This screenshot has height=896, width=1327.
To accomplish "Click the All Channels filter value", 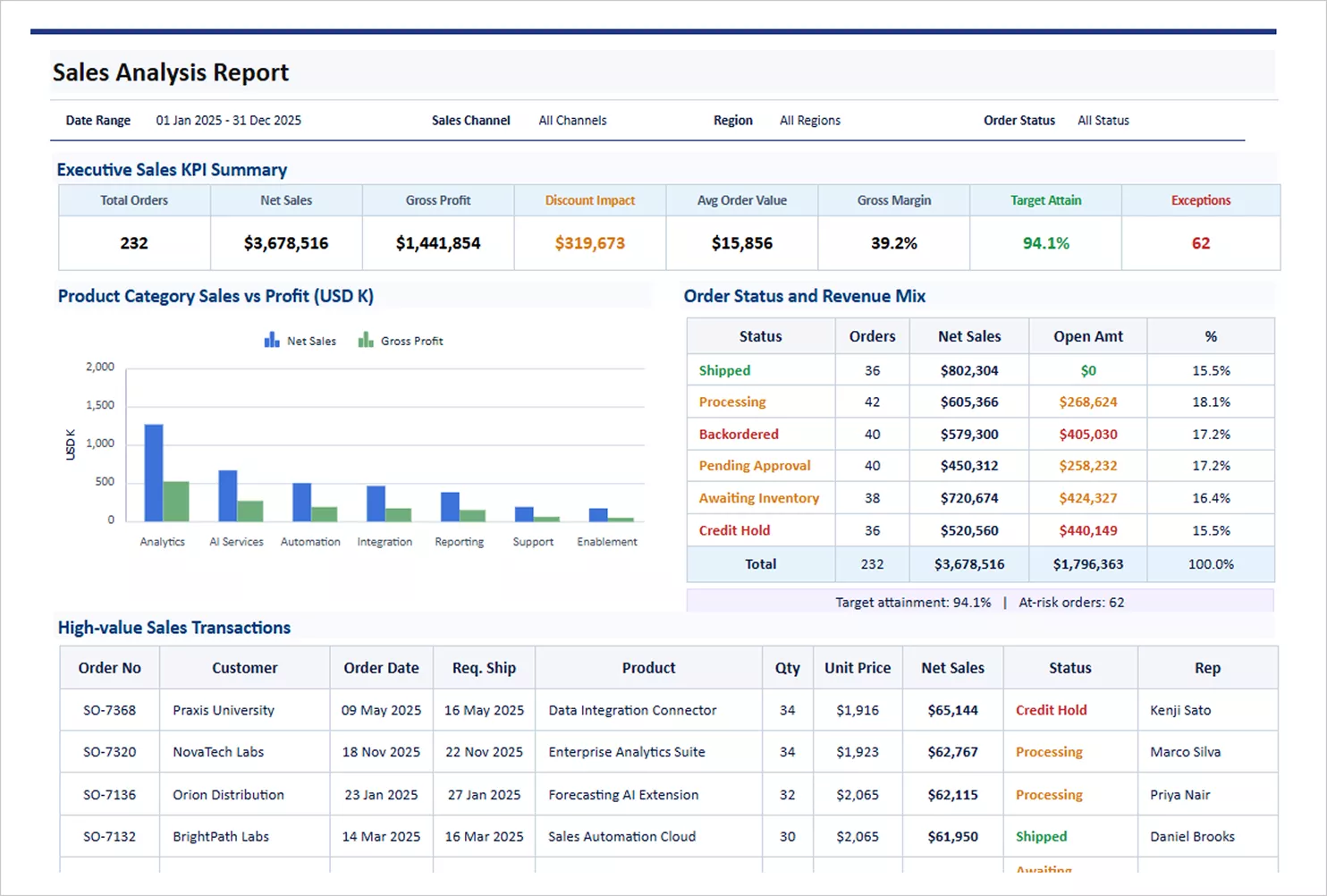I will 572,120.
